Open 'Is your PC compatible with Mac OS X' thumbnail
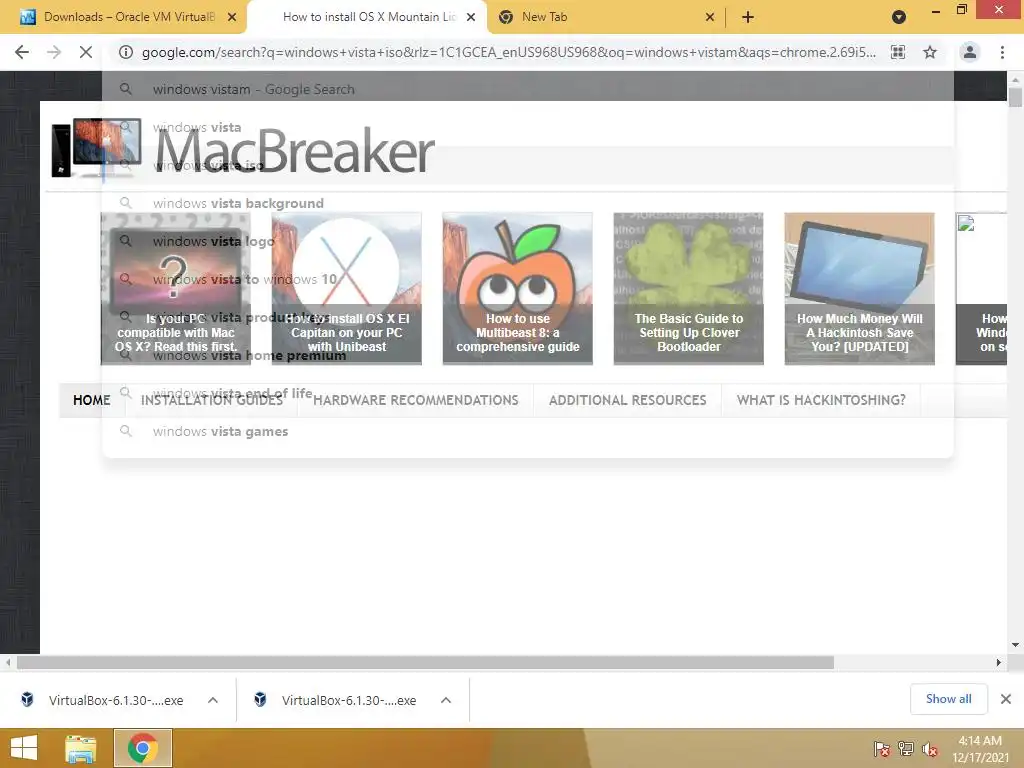 176,288
